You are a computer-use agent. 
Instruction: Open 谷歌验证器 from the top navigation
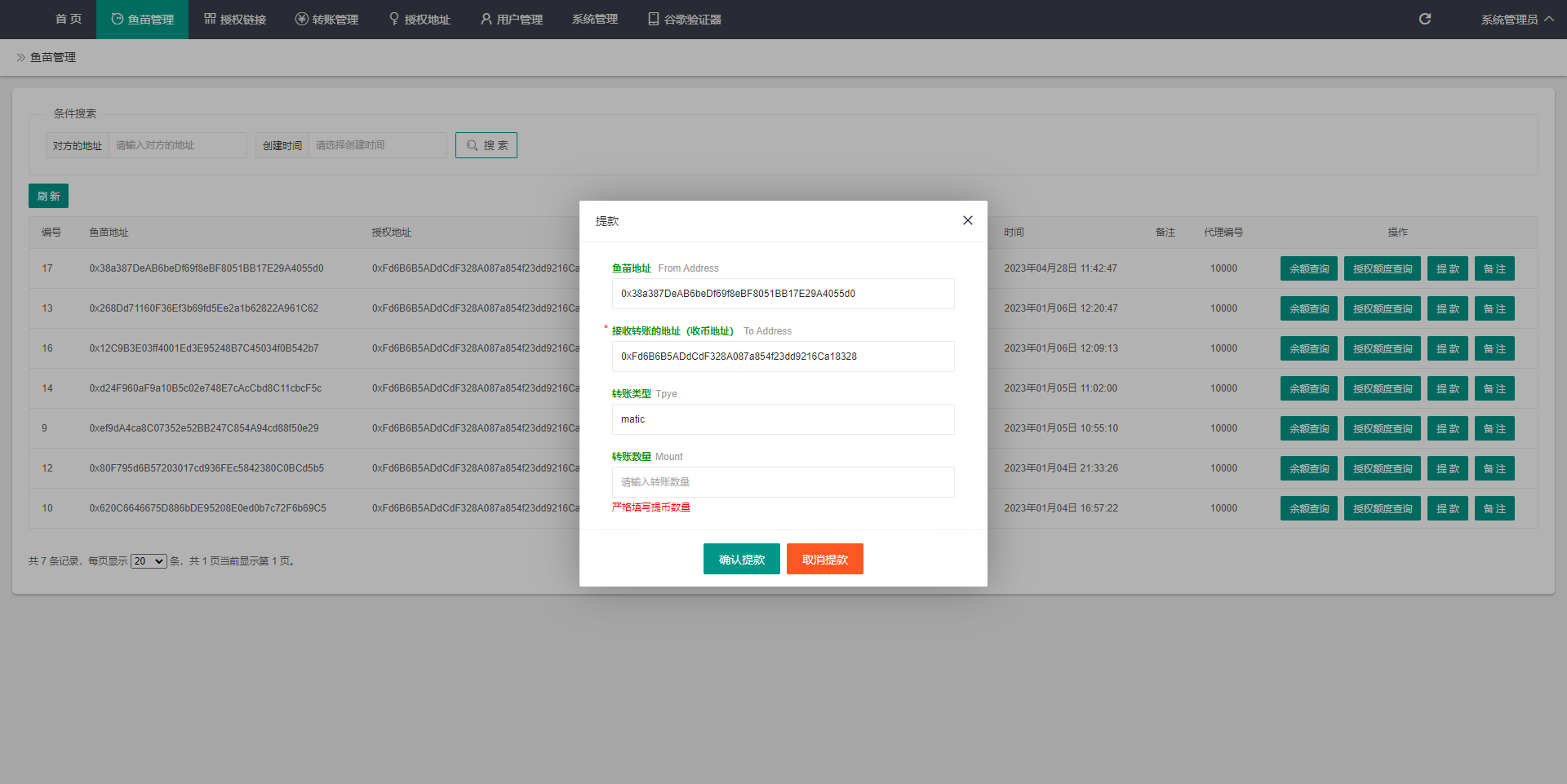pyautogui.click(x=684, y=20)
